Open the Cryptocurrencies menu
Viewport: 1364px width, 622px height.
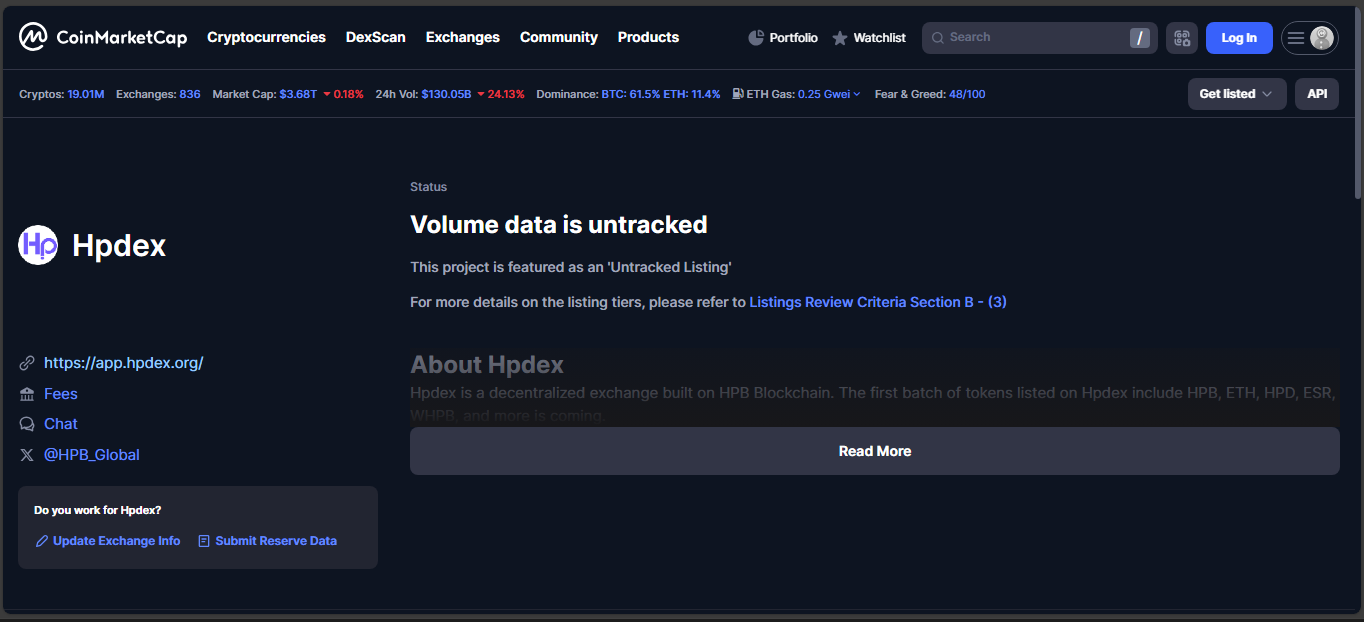click(266, 37)
